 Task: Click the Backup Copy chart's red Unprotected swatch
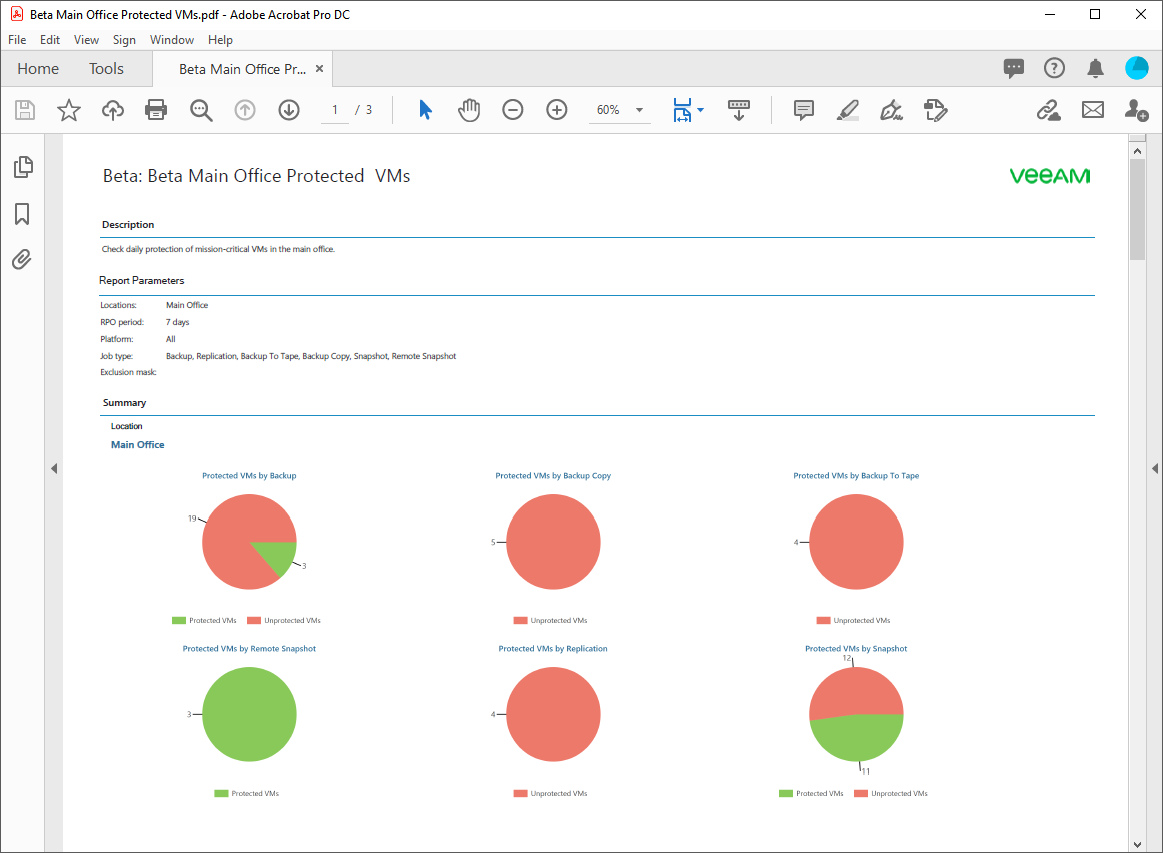pos(520,621)
